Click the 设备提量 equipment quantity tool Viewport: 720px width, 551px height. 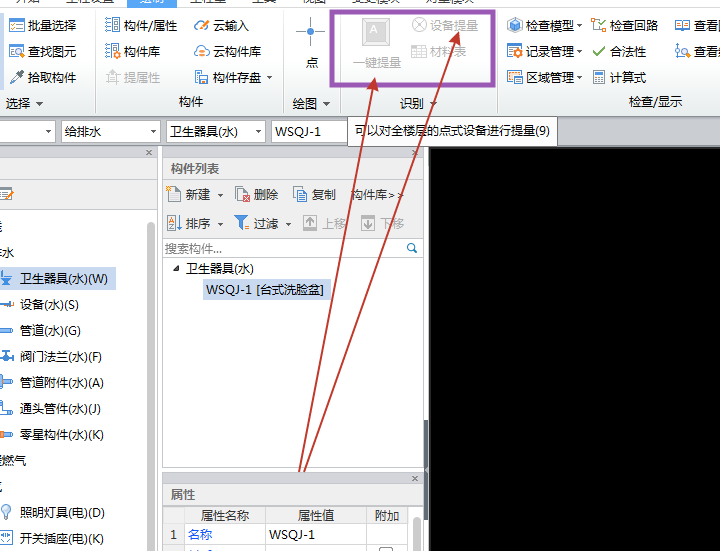pyautogui.click(x=444, y=25)
